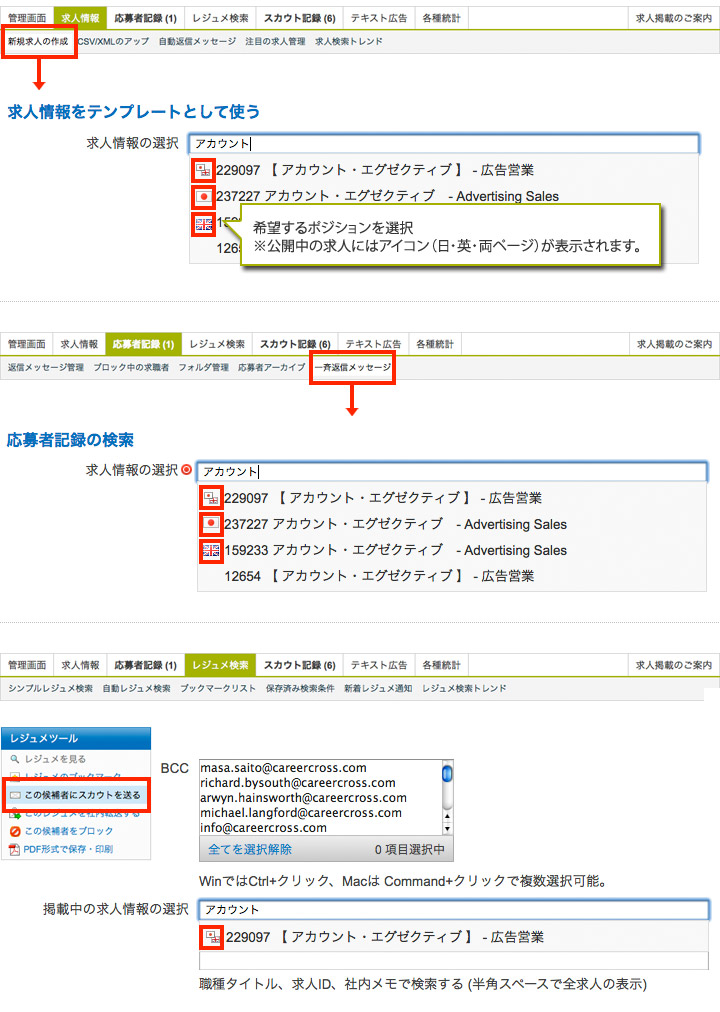Select 新着レジュメ通知
Viewport: 720px width, 1012px height.
tap(378, 689)
